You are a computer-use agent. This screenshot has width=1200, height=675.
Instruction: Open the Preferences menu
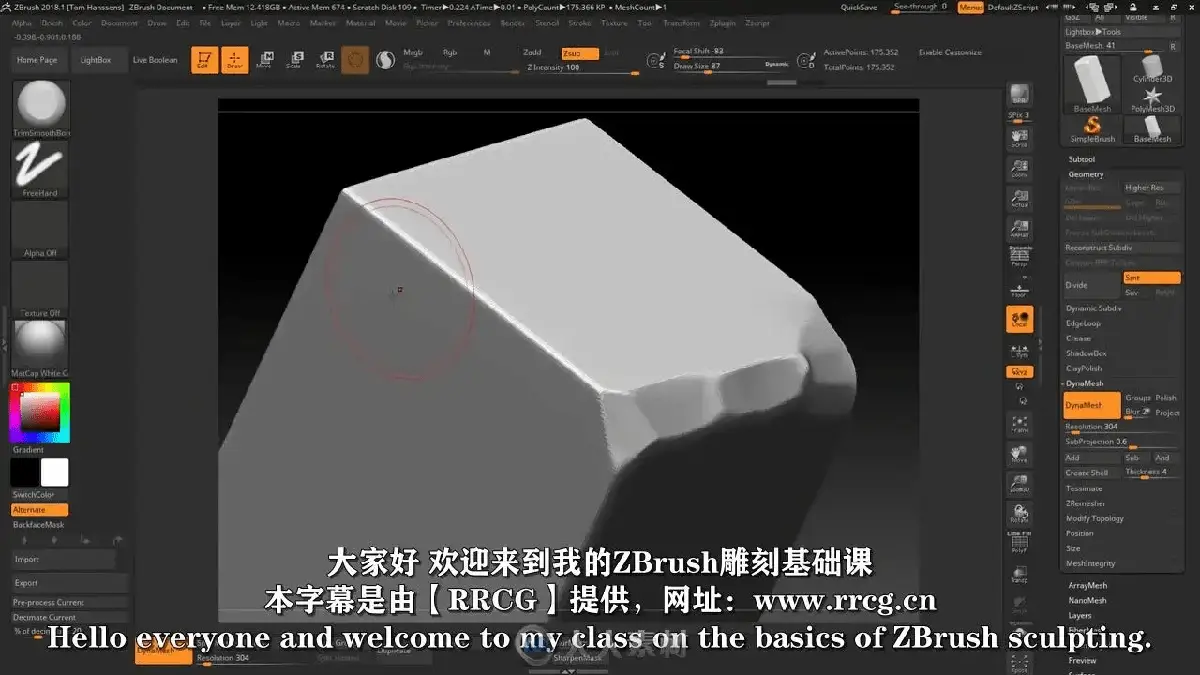click(x=468, y=22)
